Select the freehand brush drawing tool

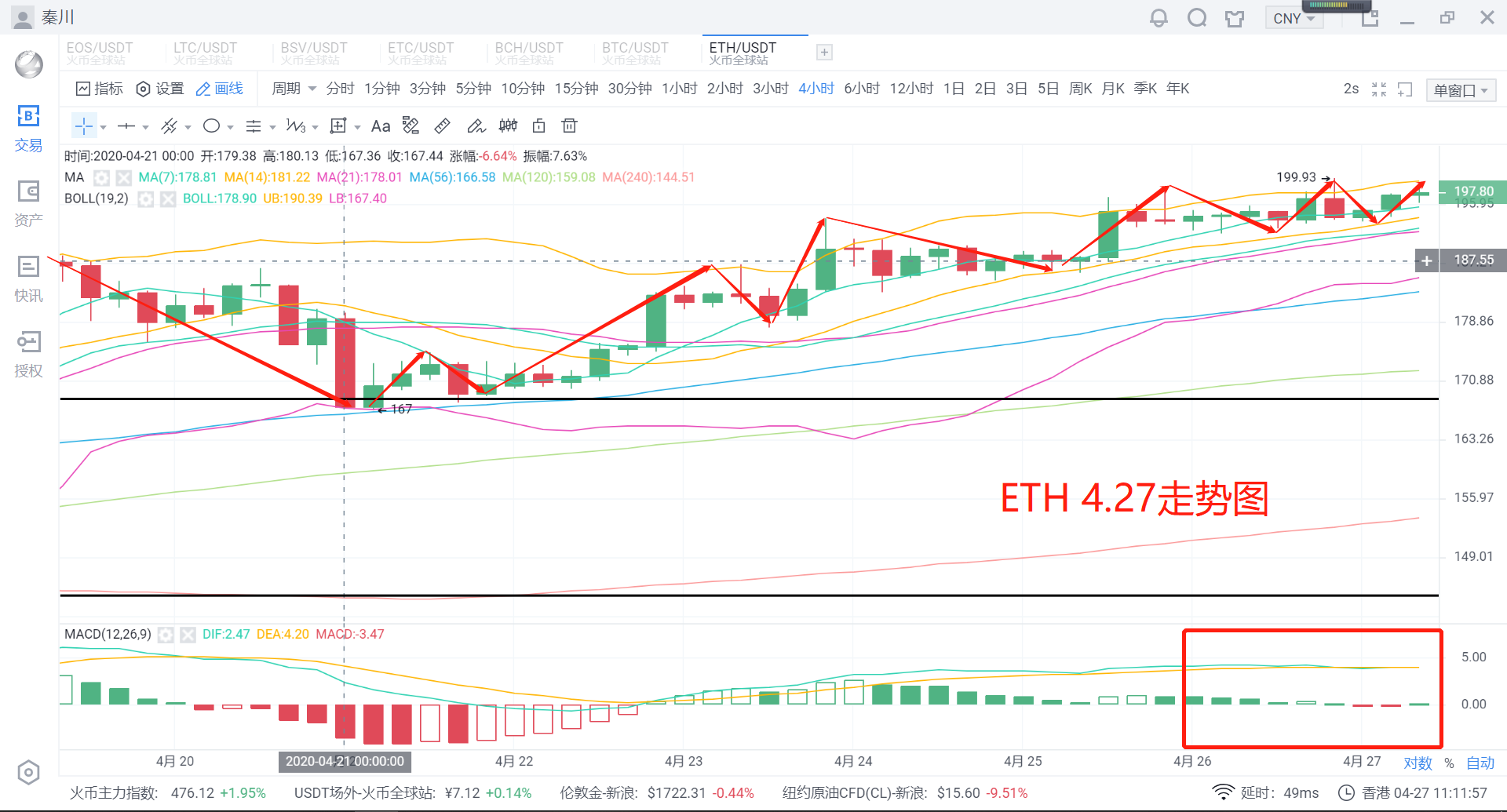click(476, 126)
